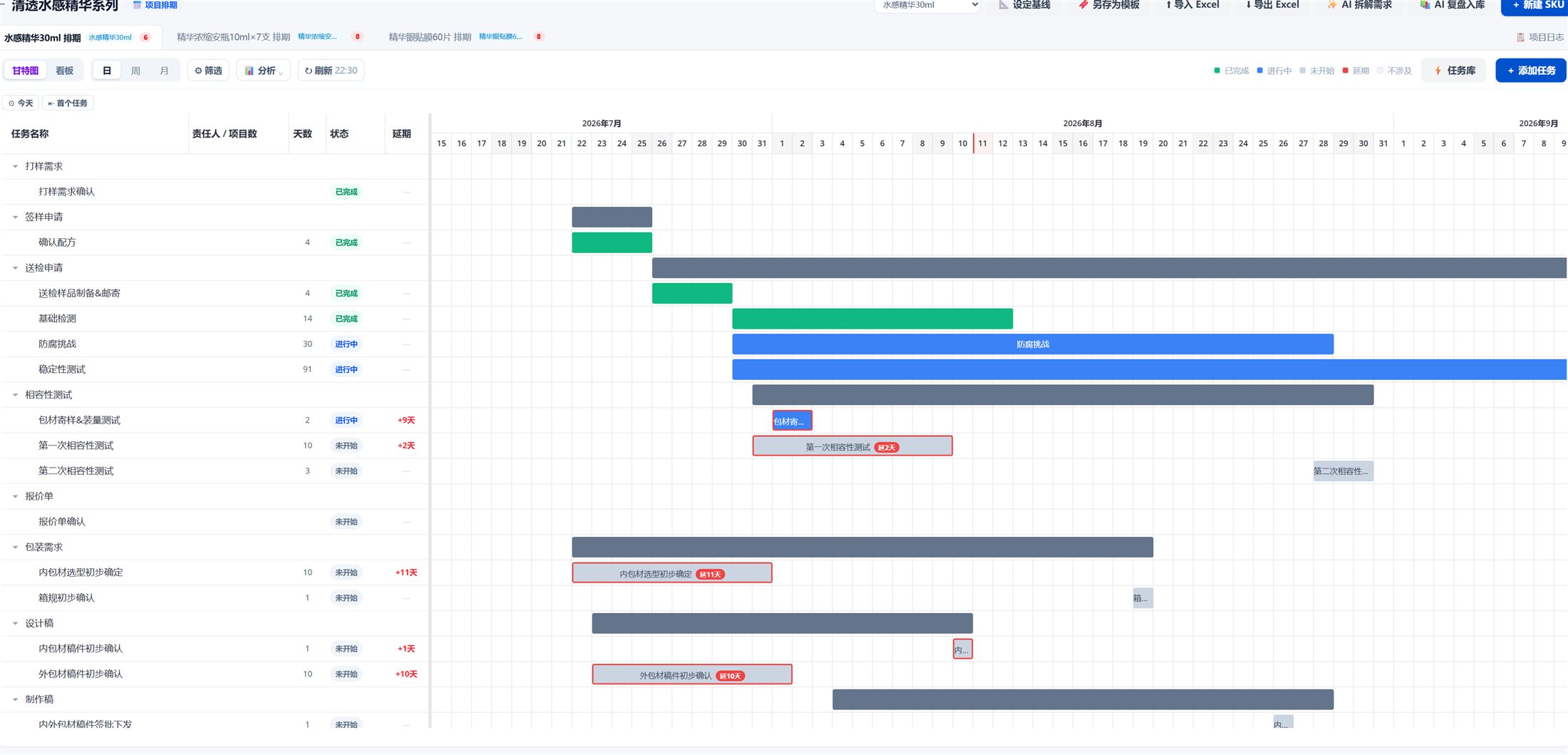
Task: Select the 包材寄样&装量测试 task
Action: point(215,421)
